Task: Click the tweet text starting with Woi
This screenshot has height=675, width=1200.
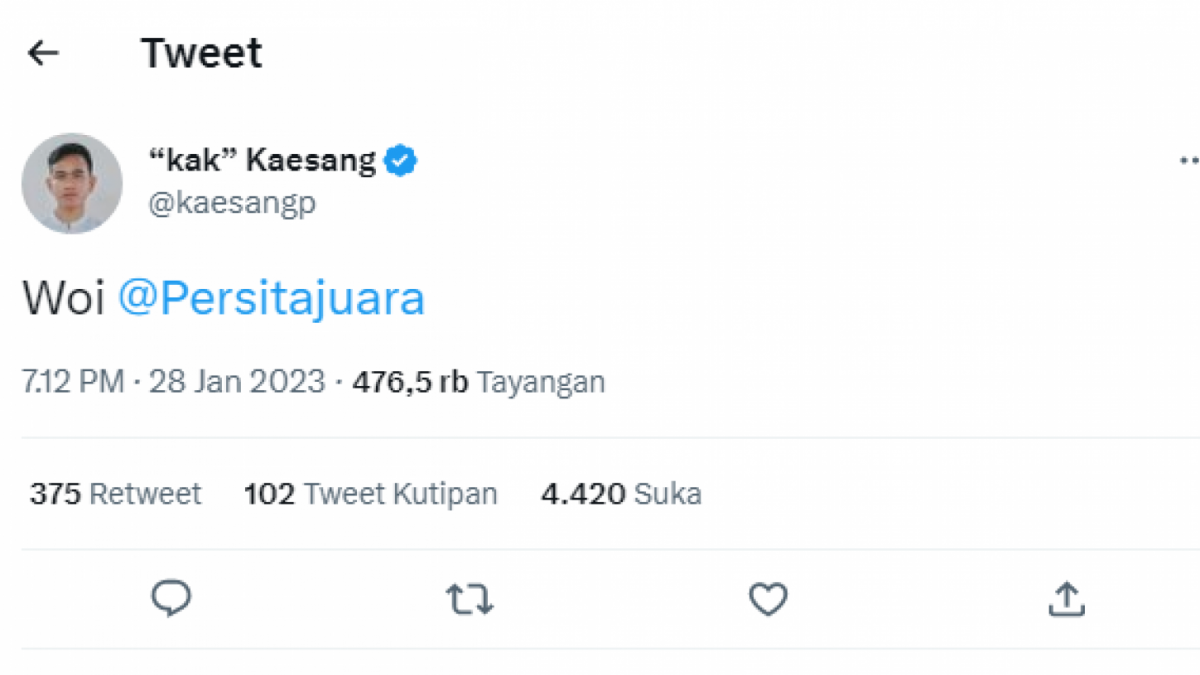Action: tap(65, 297)
